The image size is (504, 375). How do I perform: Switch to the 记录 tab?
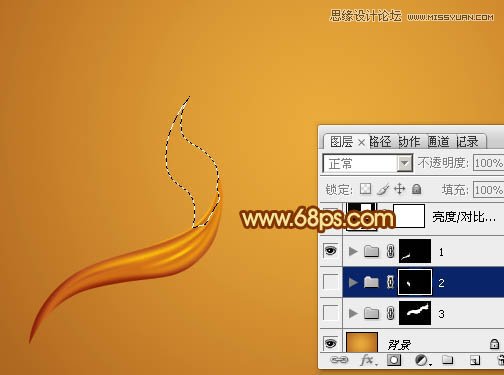(x=467, y=142)
